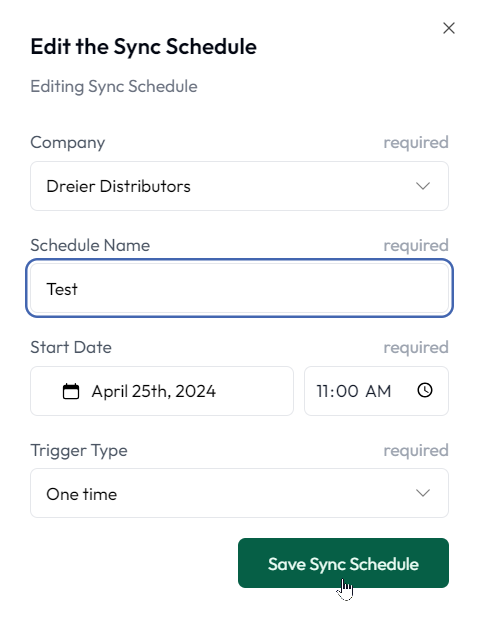The image size is (478, 620).
Task: Open the One time trigger selector
Action: click(x=239, y=493)
